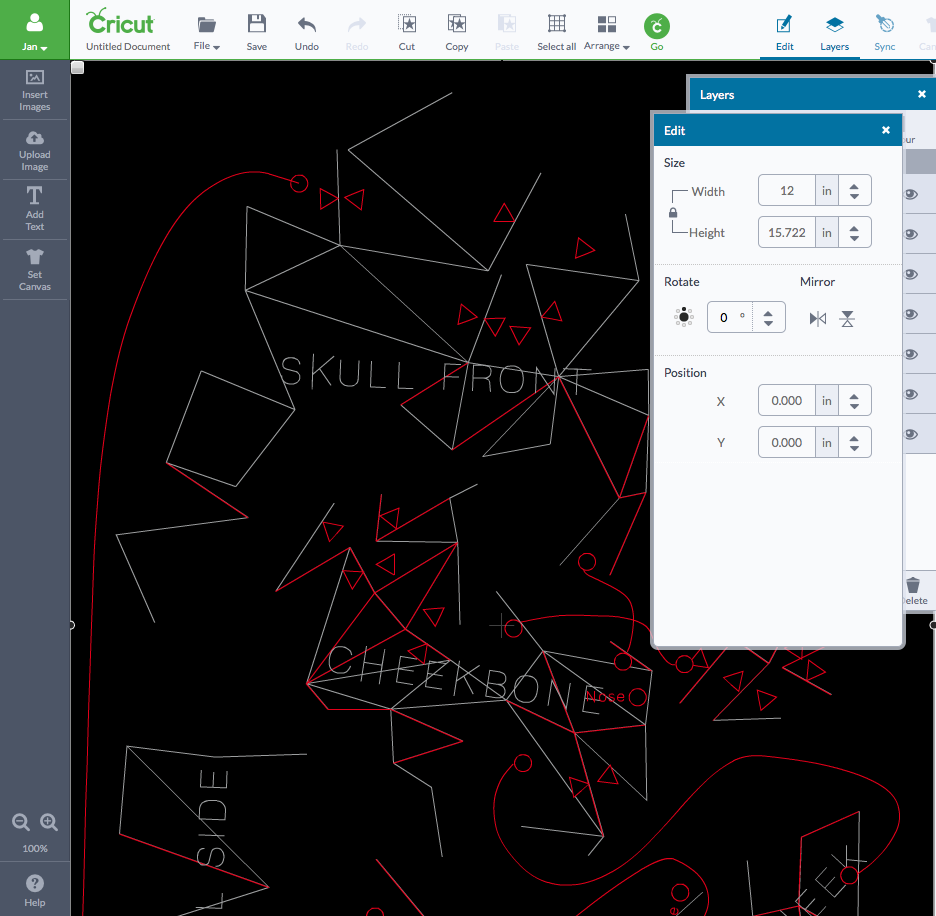Save the document
Image resolution: width=936 pixels, height=916 pixels.
[257, 33]
